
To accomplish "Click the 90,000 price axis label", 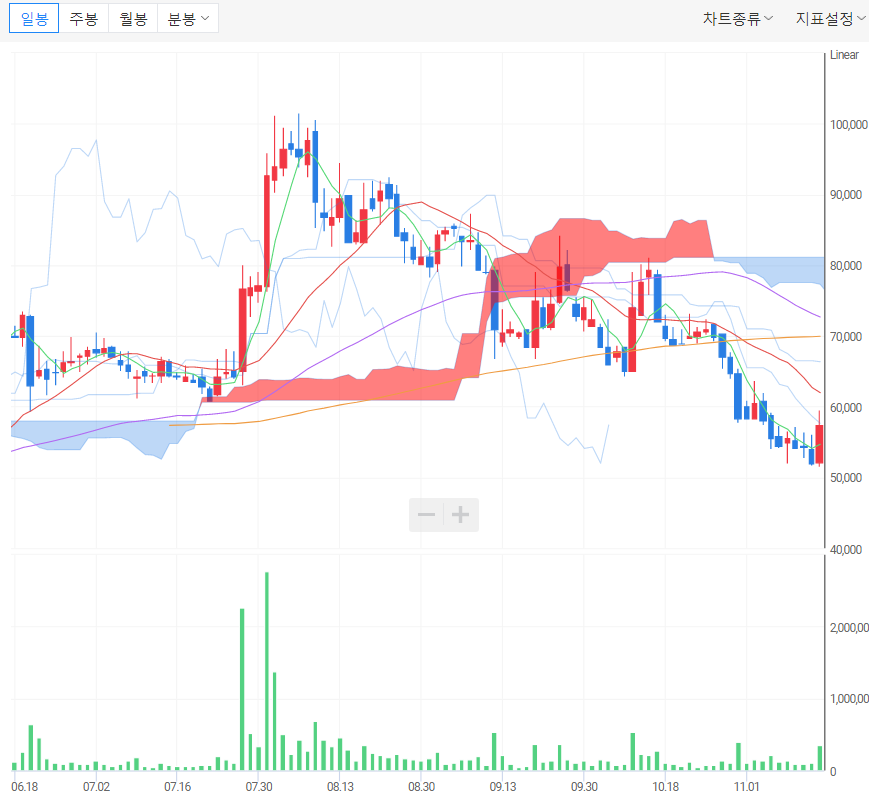I will (846, 195).
